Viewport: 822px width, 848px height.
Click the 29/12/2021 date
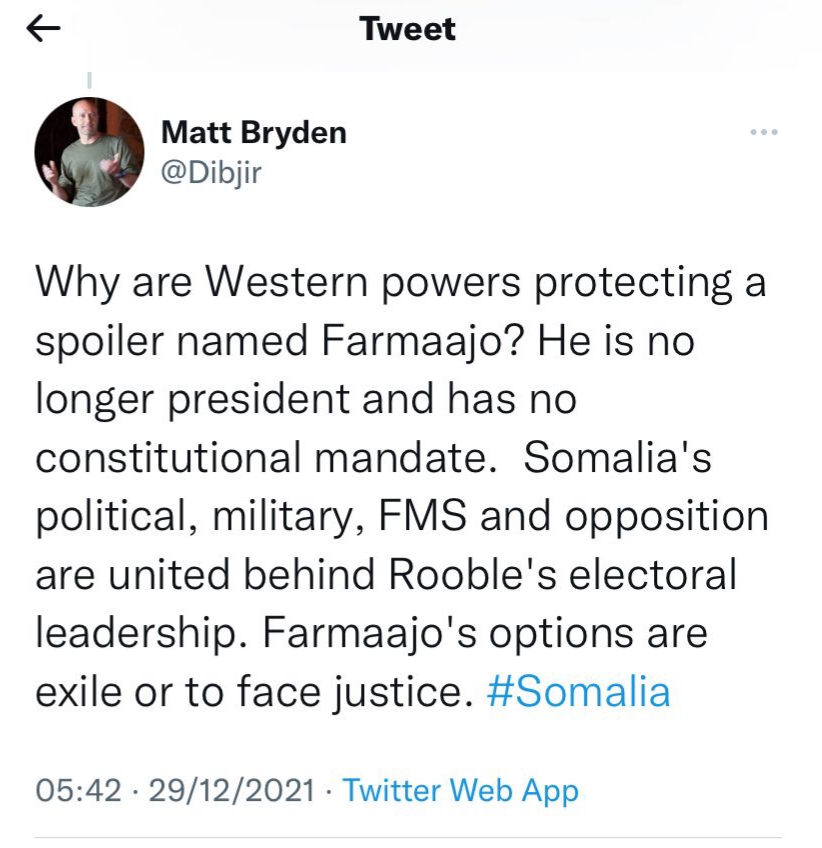(231, 791)
